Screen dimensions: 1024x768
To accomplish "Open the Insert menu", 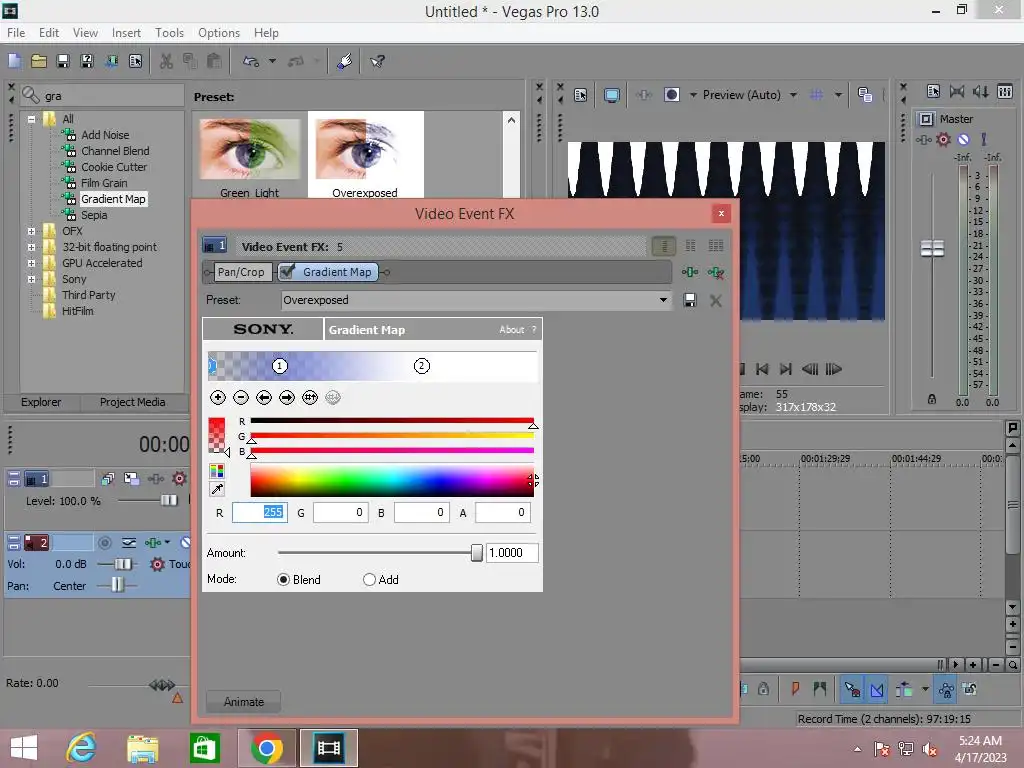I will pyautogui.click(x=126, y=33).
